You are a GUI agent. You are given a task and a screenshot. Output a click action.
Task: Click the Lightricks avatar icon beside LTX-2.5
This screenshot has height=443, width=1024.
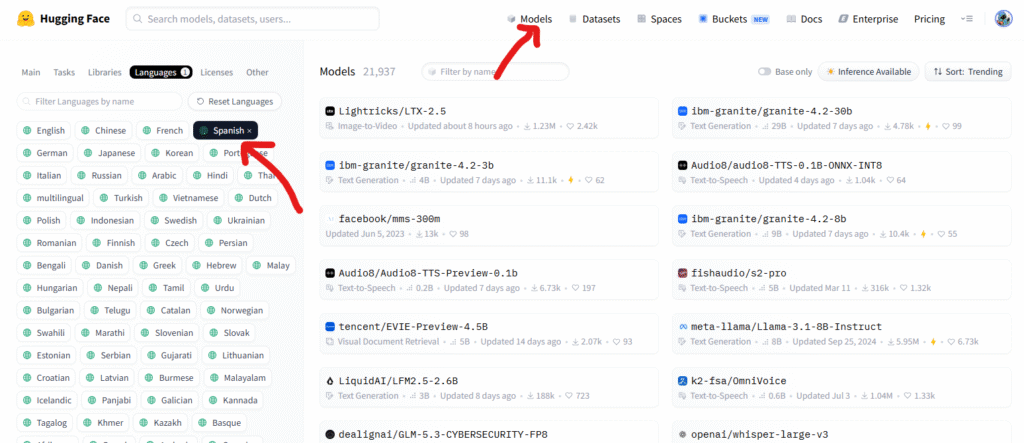[x=330, y=111]
